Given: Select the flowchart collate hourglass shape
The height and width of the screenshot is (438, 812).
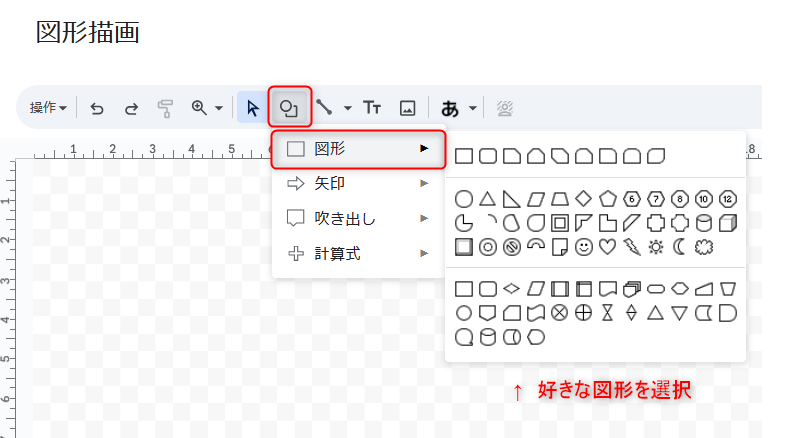Looking at the screenshot, I should coord(607,313).
